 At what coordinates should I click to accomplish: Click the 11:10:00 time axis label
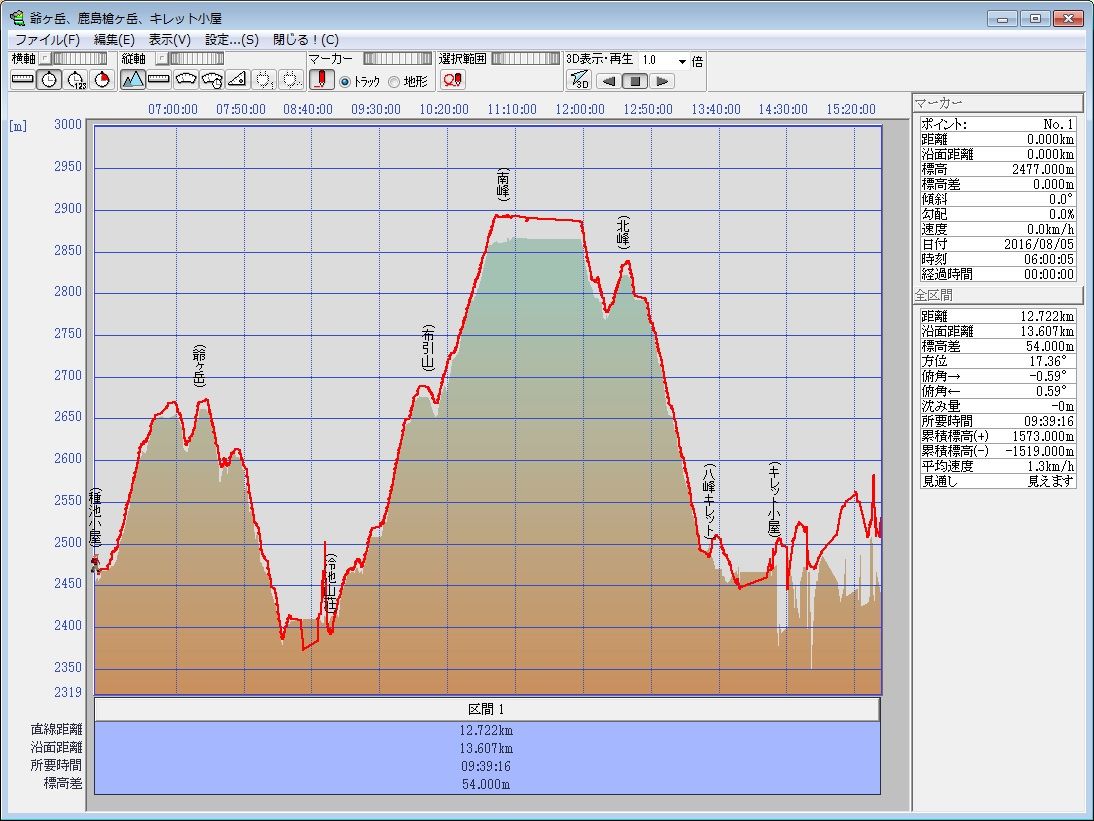point(511,110)
